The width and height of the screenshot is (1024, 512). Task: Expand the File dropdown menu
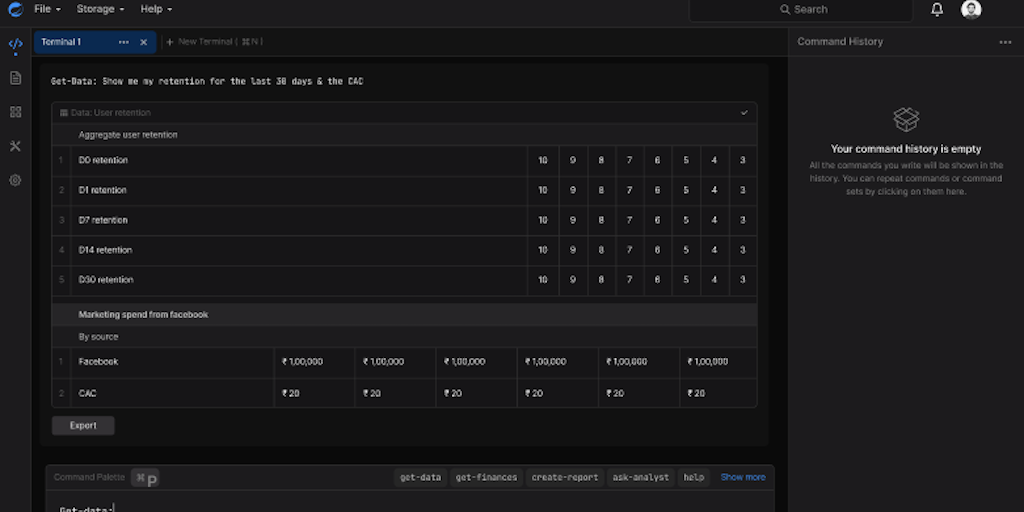(x=47, y=9)
